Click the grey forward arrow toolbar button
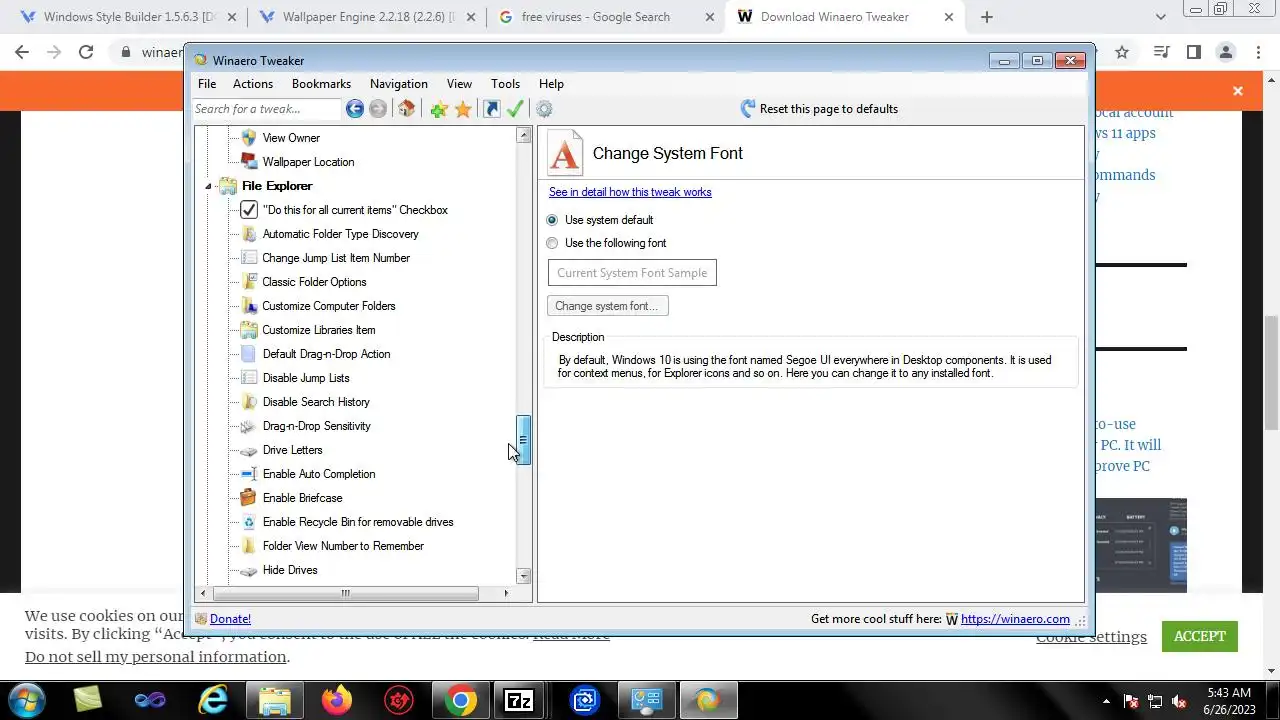This screenshot has width=1280, height=720. [x=378, y=109]
